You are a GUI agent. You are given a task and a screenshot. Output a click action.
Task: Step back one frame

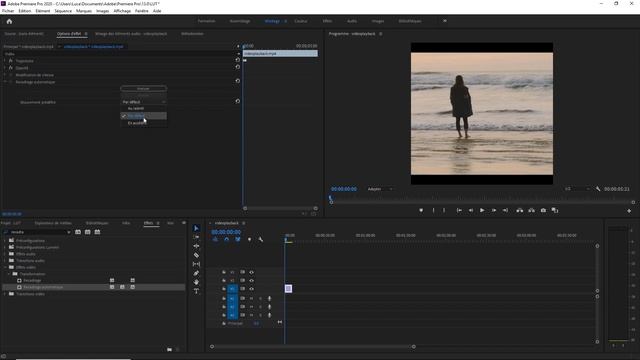(x=471, y=210)
